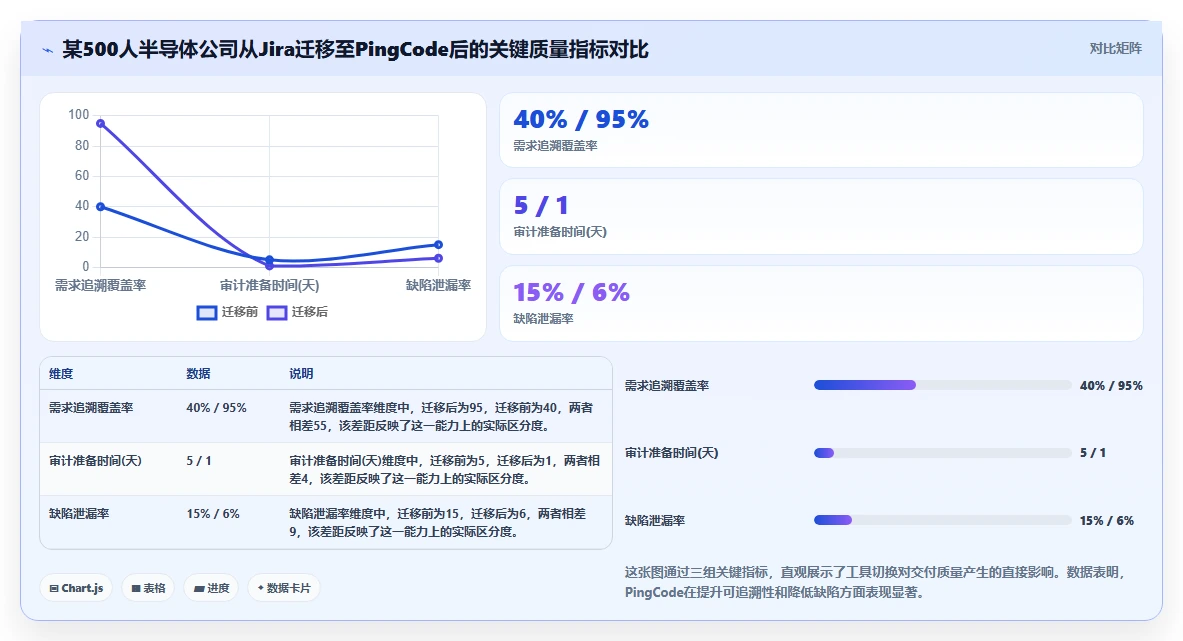Viewport: 1183px width, 641px height.
Task: Toggle the 迁移后 legend swatch
Action: pos(277,312)
